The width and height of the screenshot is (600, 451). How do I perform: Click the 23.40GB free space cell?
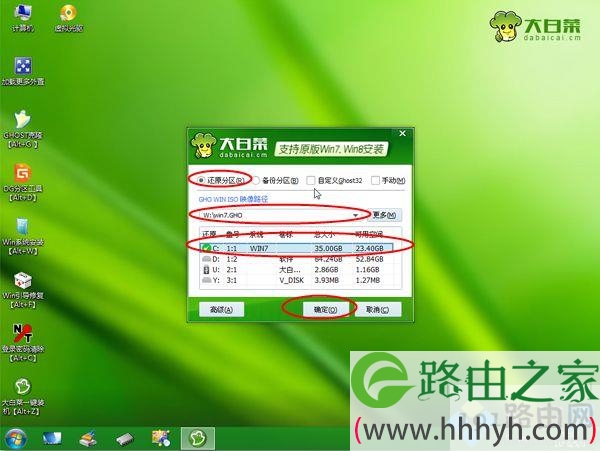pyautogui.click(x=369, y=248)
